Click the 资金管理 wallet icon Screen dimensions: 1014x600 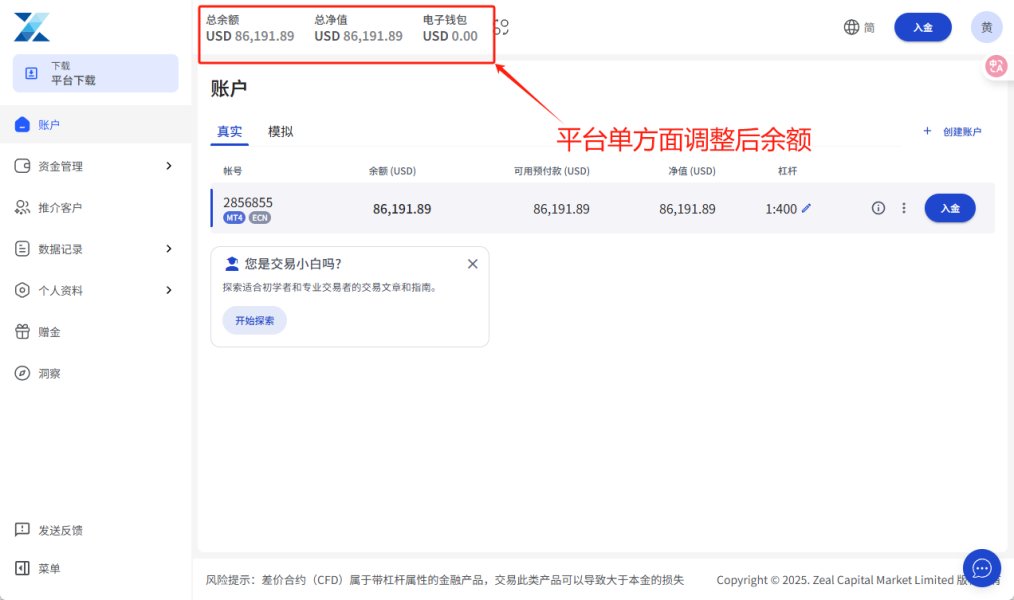coord(22,166)
